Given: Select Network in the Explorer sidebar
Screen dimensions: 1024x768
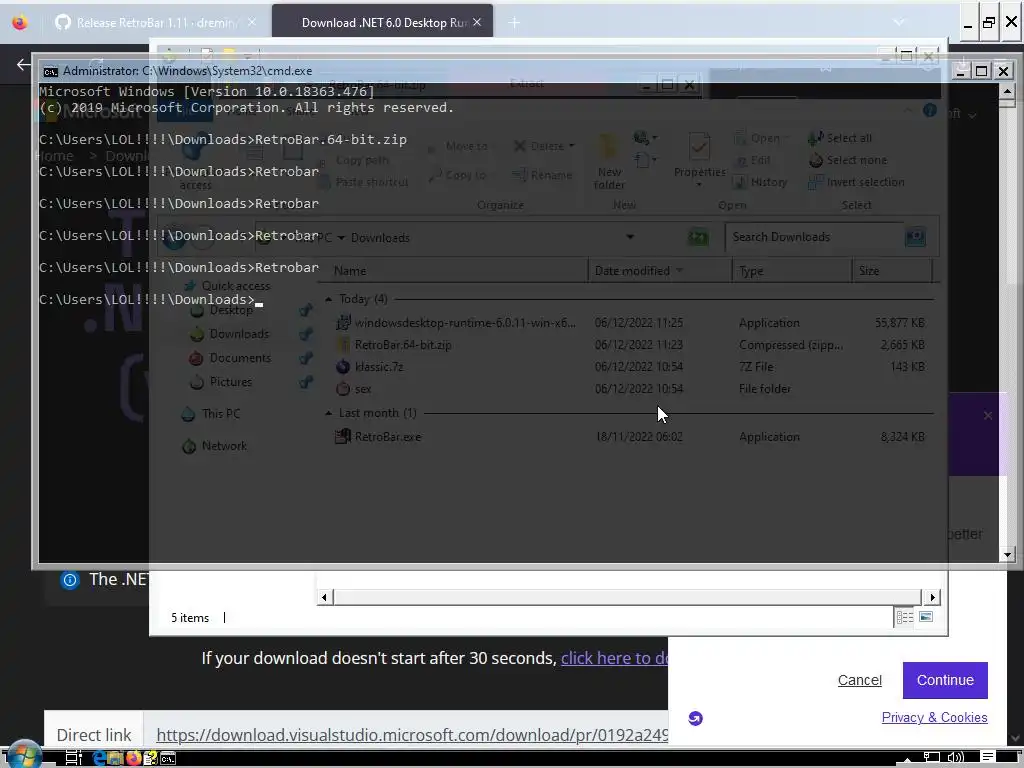Looking at the screenshot, I should click(214, 446).
